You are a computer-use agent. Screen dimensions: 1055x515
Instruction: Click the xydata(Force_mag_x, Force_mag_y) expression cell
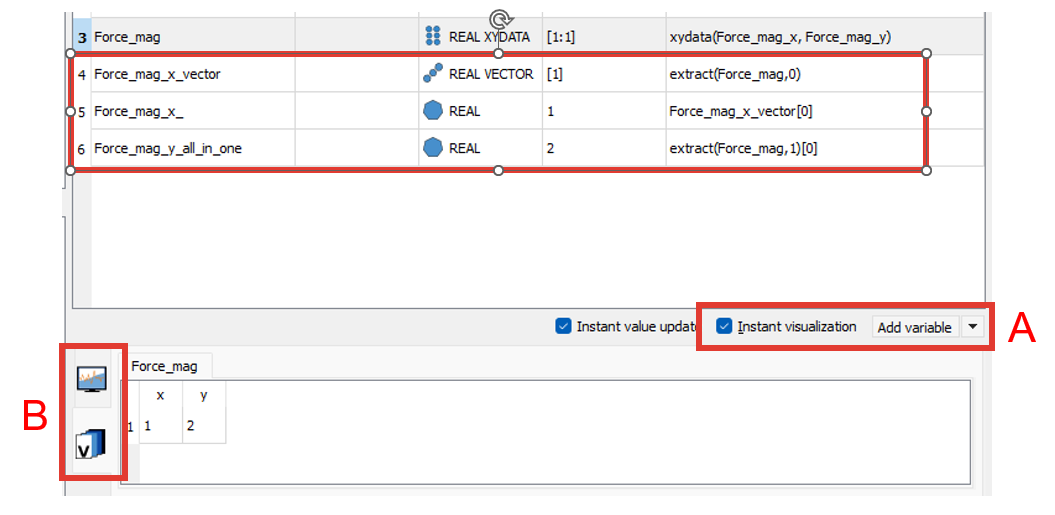coord(780,37)
